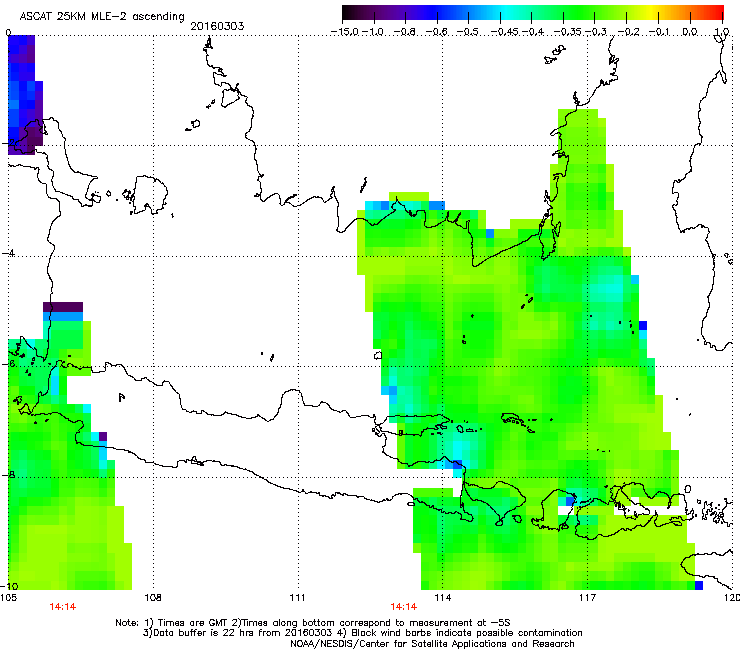Select the date label "20160303" under the title
This screenshot has width=740, height=650.
[x=217, y=26]
